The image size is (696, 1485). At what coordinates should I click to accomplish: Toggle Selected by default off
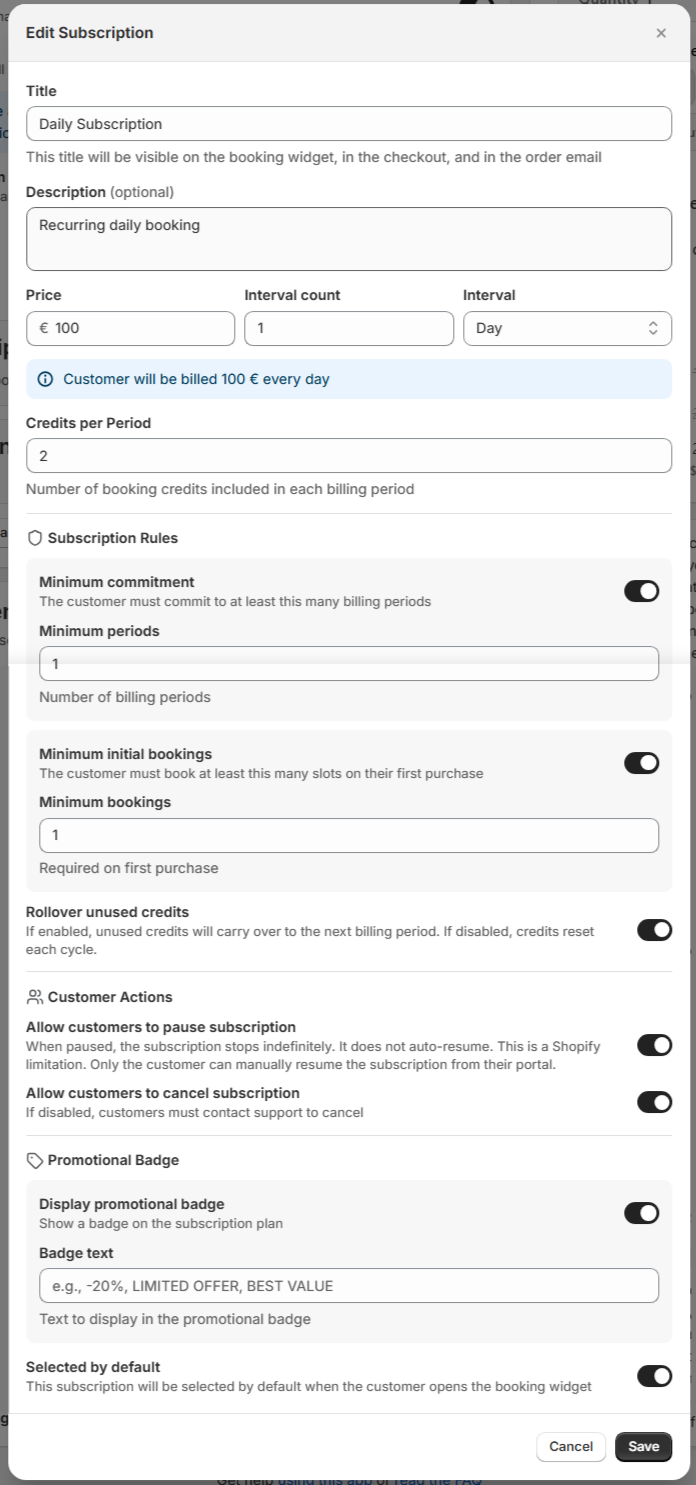pyautogui.click(x=654, y=1376)
